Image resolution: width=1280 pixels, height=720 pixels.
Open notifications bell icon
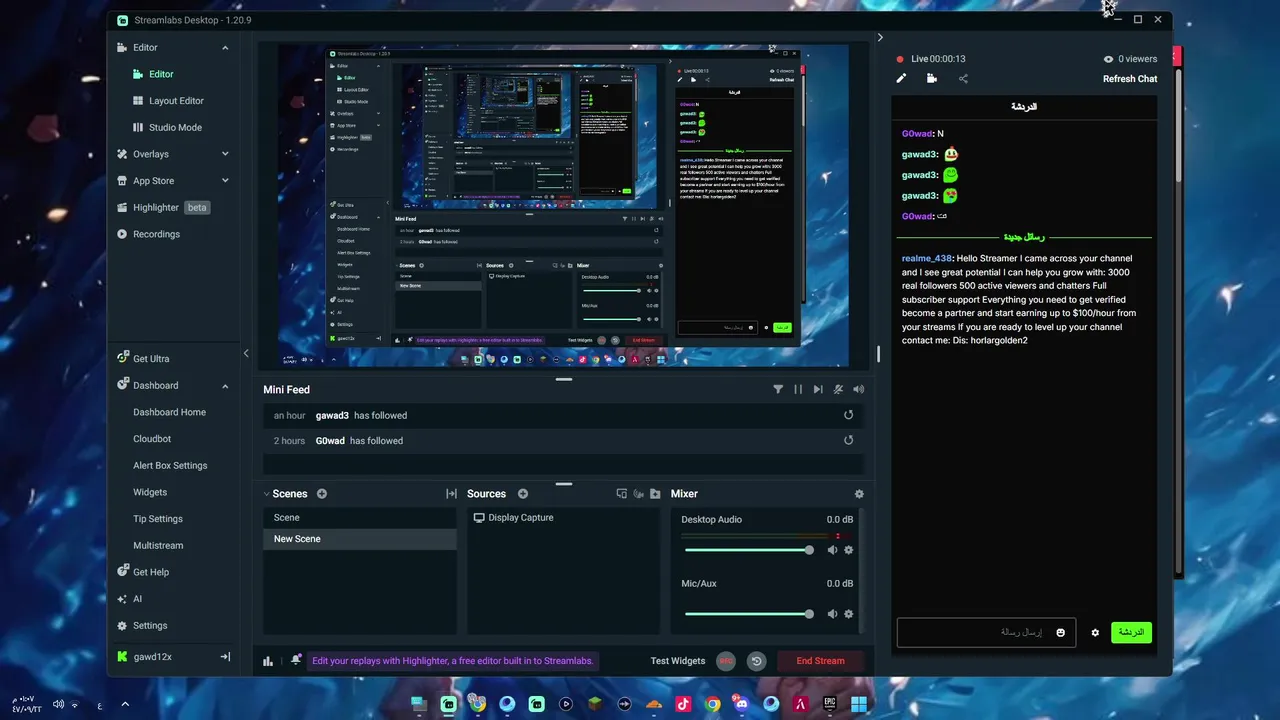point(296,661)
